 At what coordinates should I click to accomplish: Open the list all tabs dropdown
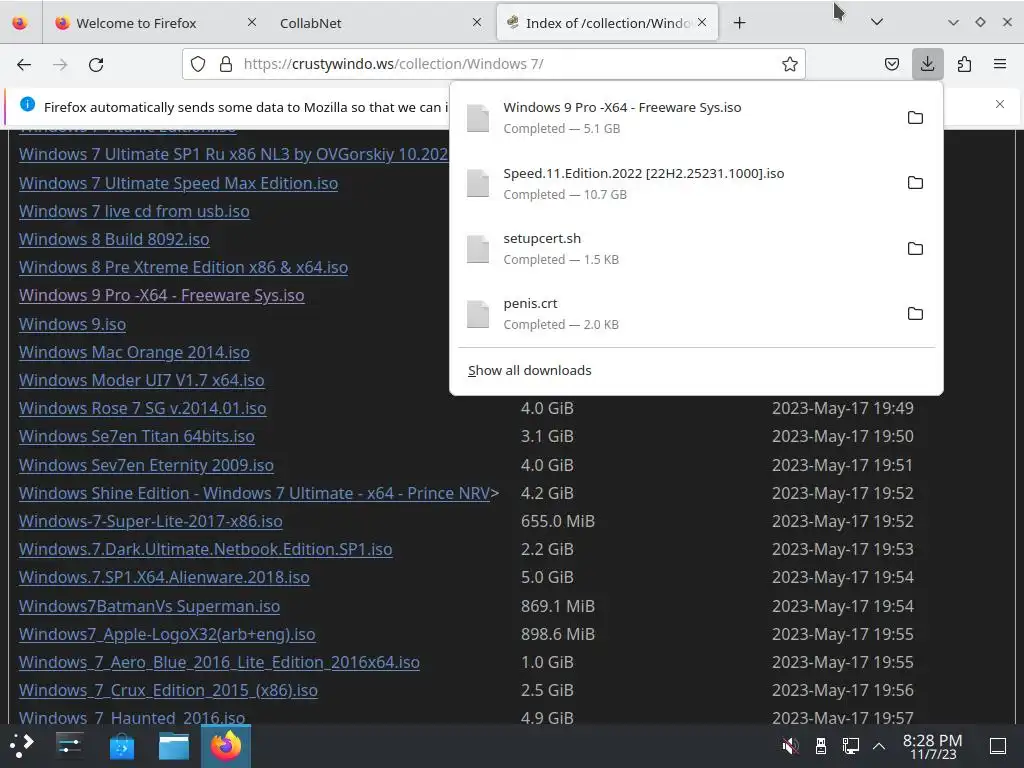(x=876, y=22)
